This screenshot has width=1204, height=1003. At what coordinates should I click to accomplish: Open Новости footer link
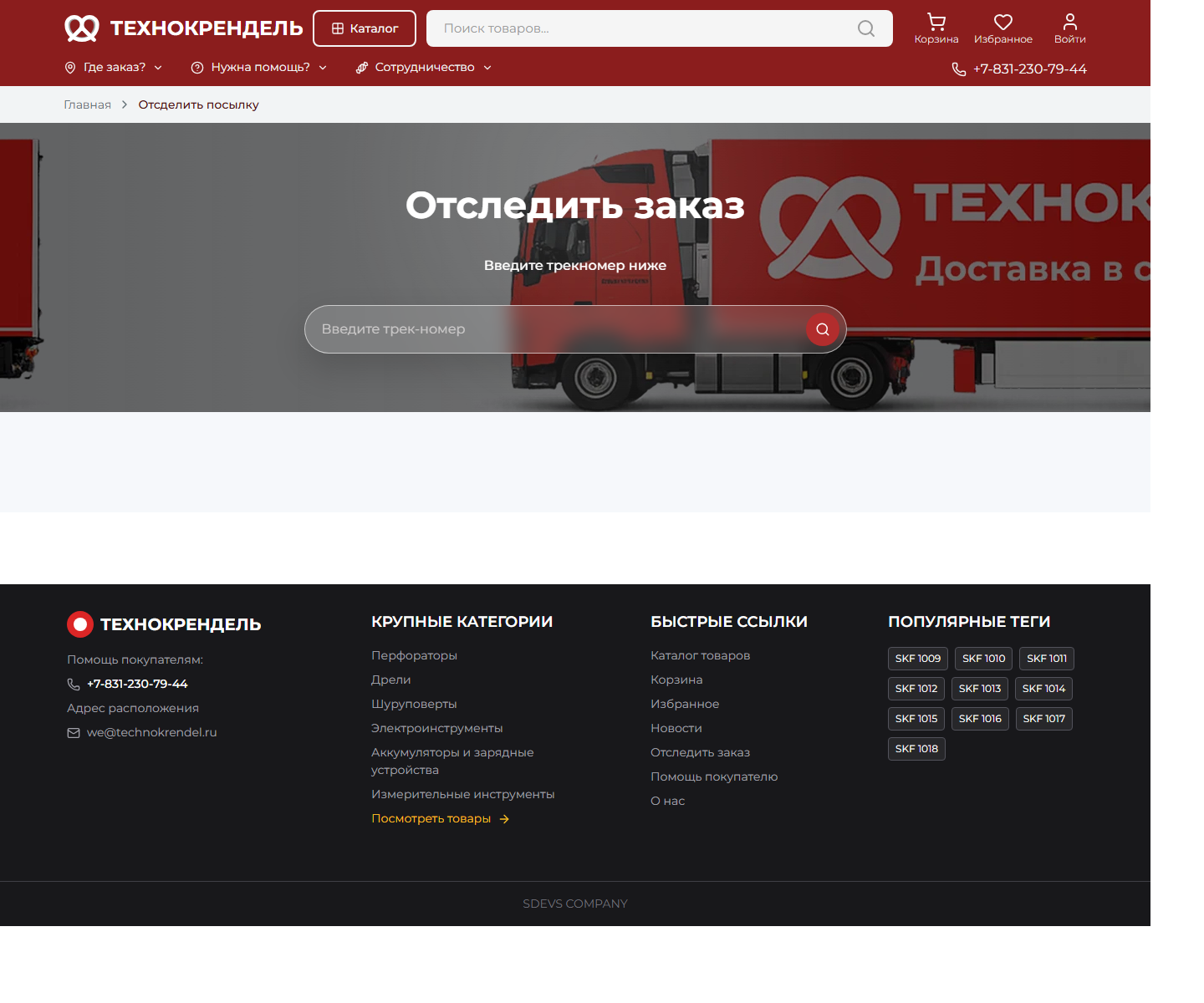coord(676,728)
